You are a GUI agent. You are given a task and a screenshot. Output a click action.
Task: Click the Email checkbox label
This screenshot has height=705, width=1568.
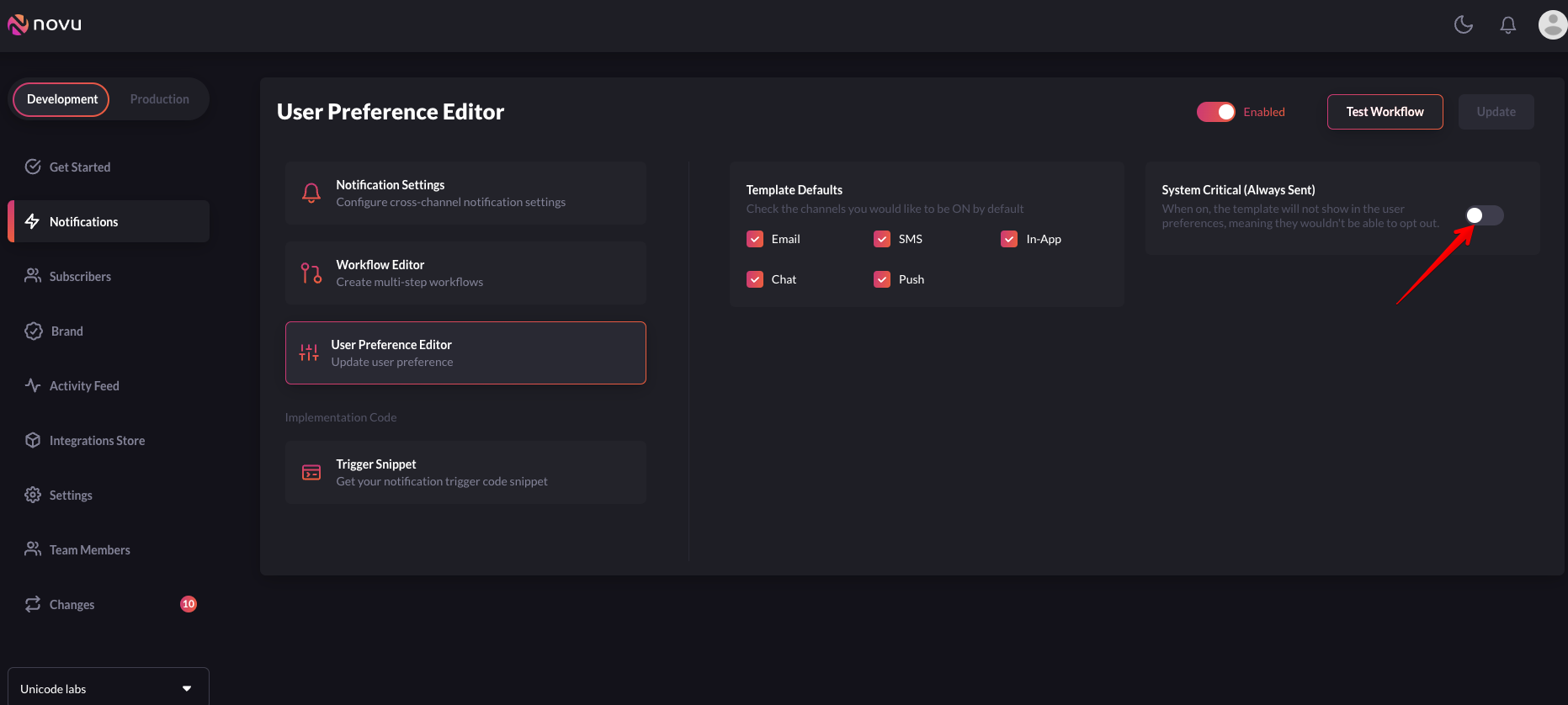[x=785, y=239]
